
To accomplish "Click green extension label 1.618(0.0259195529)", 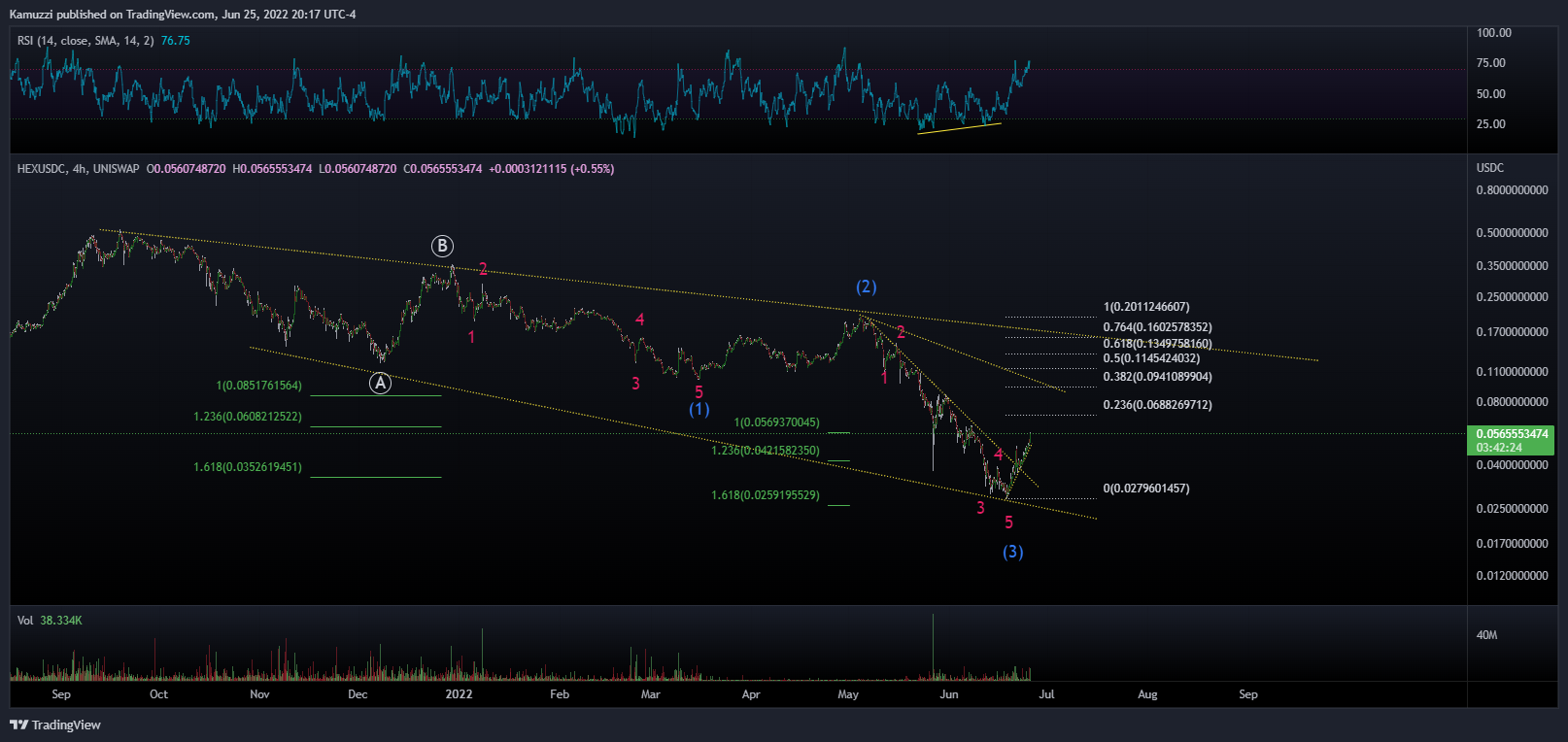I will coord(766,495).
